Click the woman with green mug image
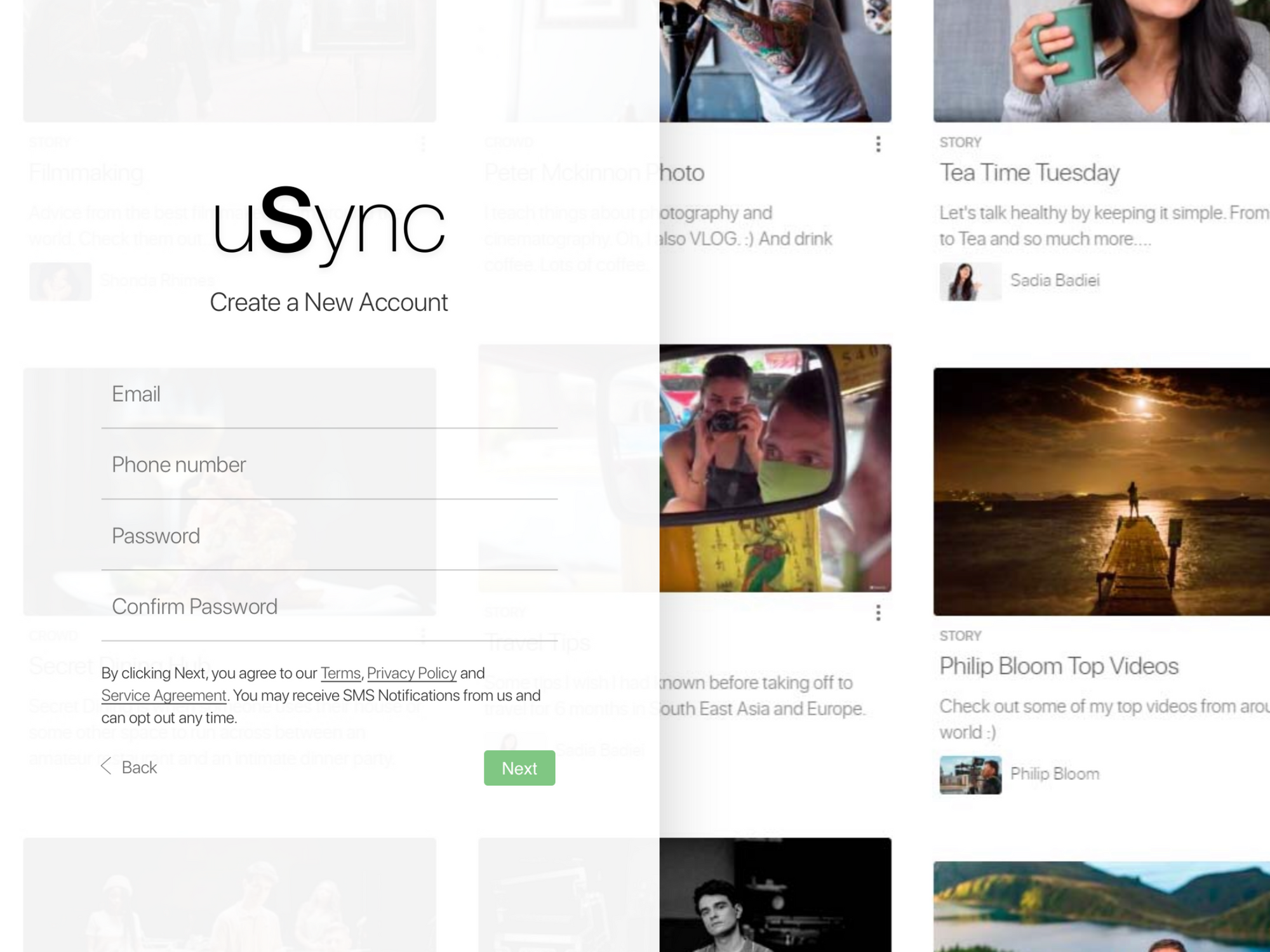Screen dimensions: 1270x952 (x=1101, y=60)
